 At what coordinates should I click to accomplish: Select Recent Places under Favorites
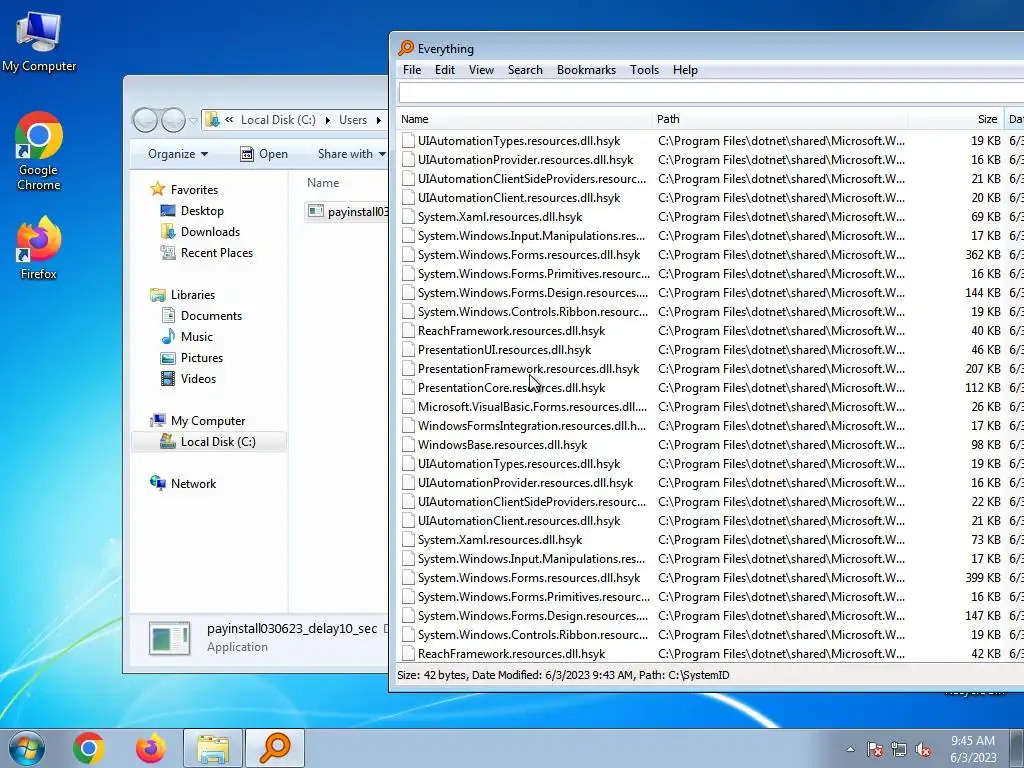206,253
